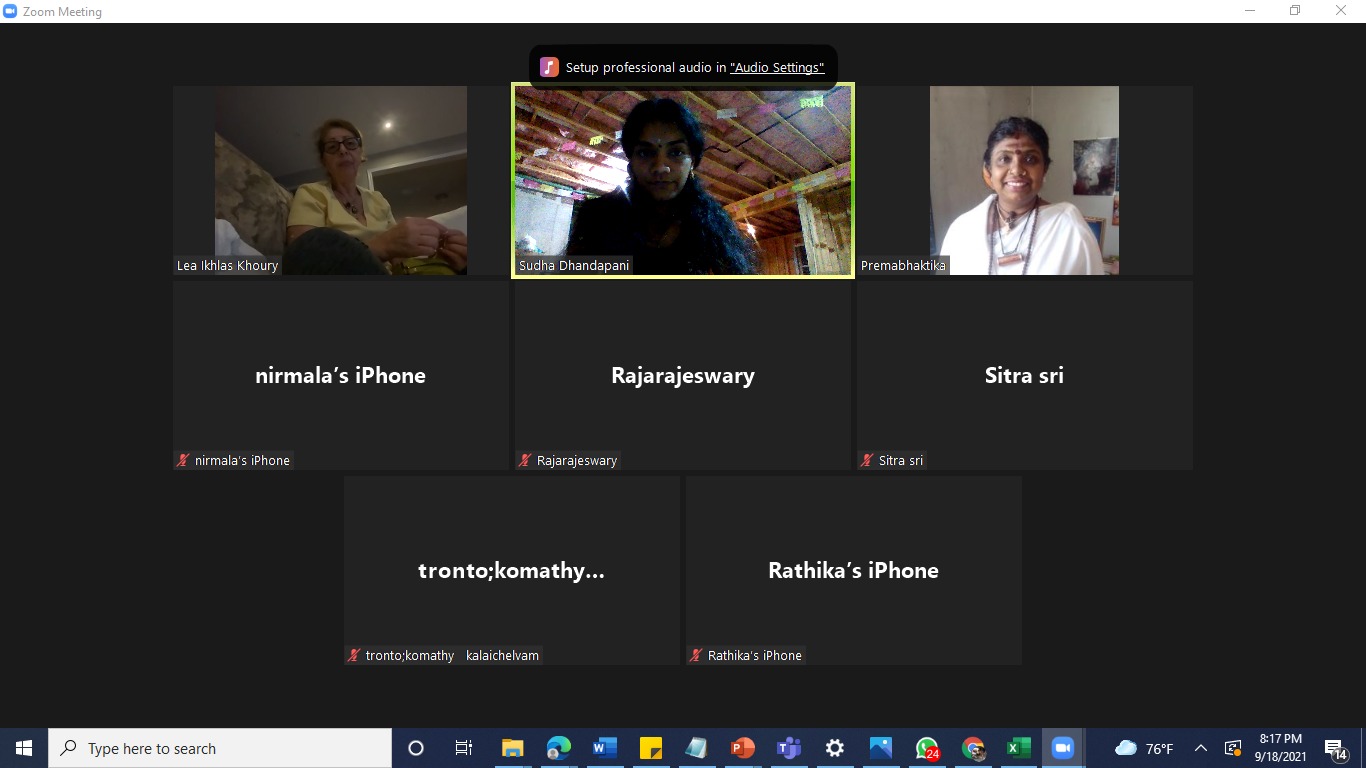Viewport: 1366px width, 768px height.
Task: Click muted mic icon beside Rajarajeswary
Action: [525, 461]
